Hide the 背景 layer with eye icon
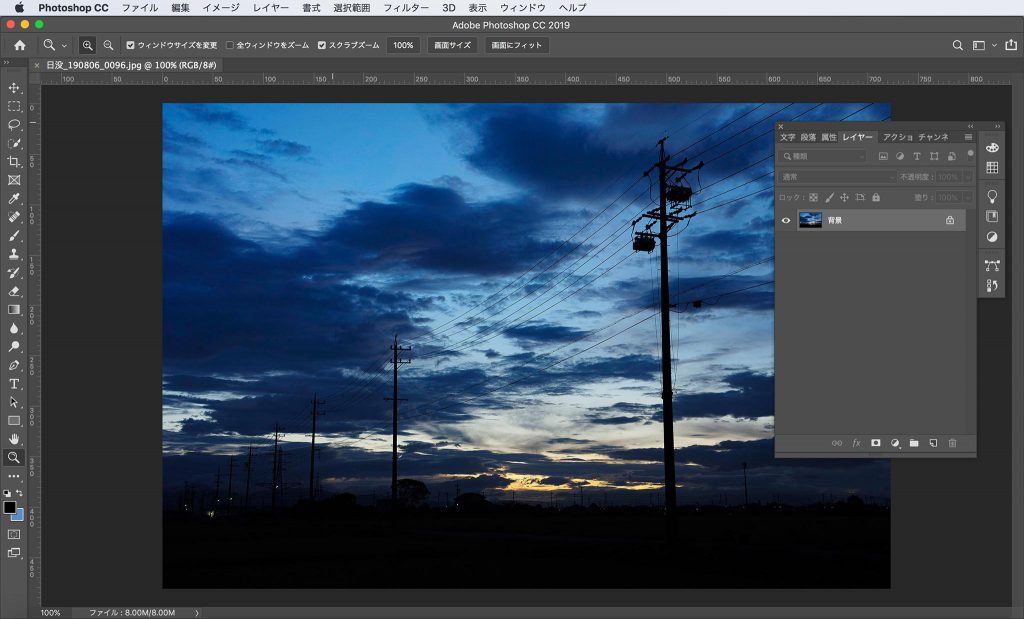 point(786,221)
